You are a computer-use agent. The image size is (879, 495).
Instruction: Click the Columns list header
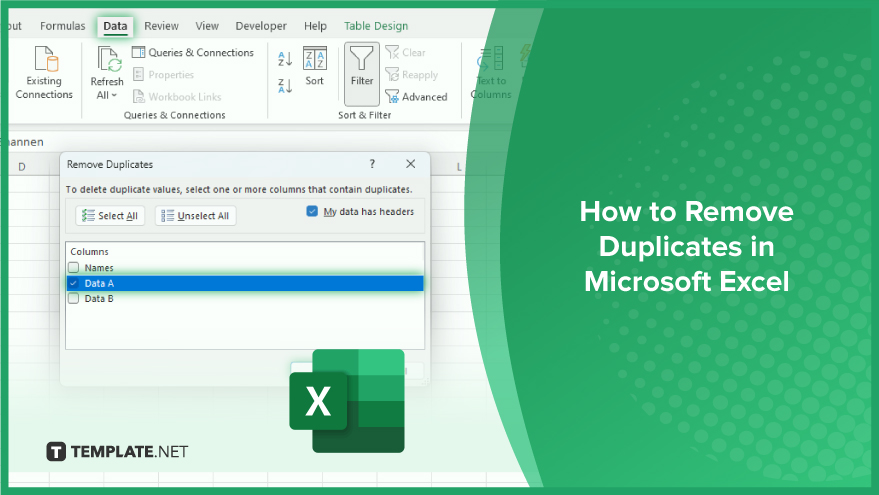click(x=89, y=252)
